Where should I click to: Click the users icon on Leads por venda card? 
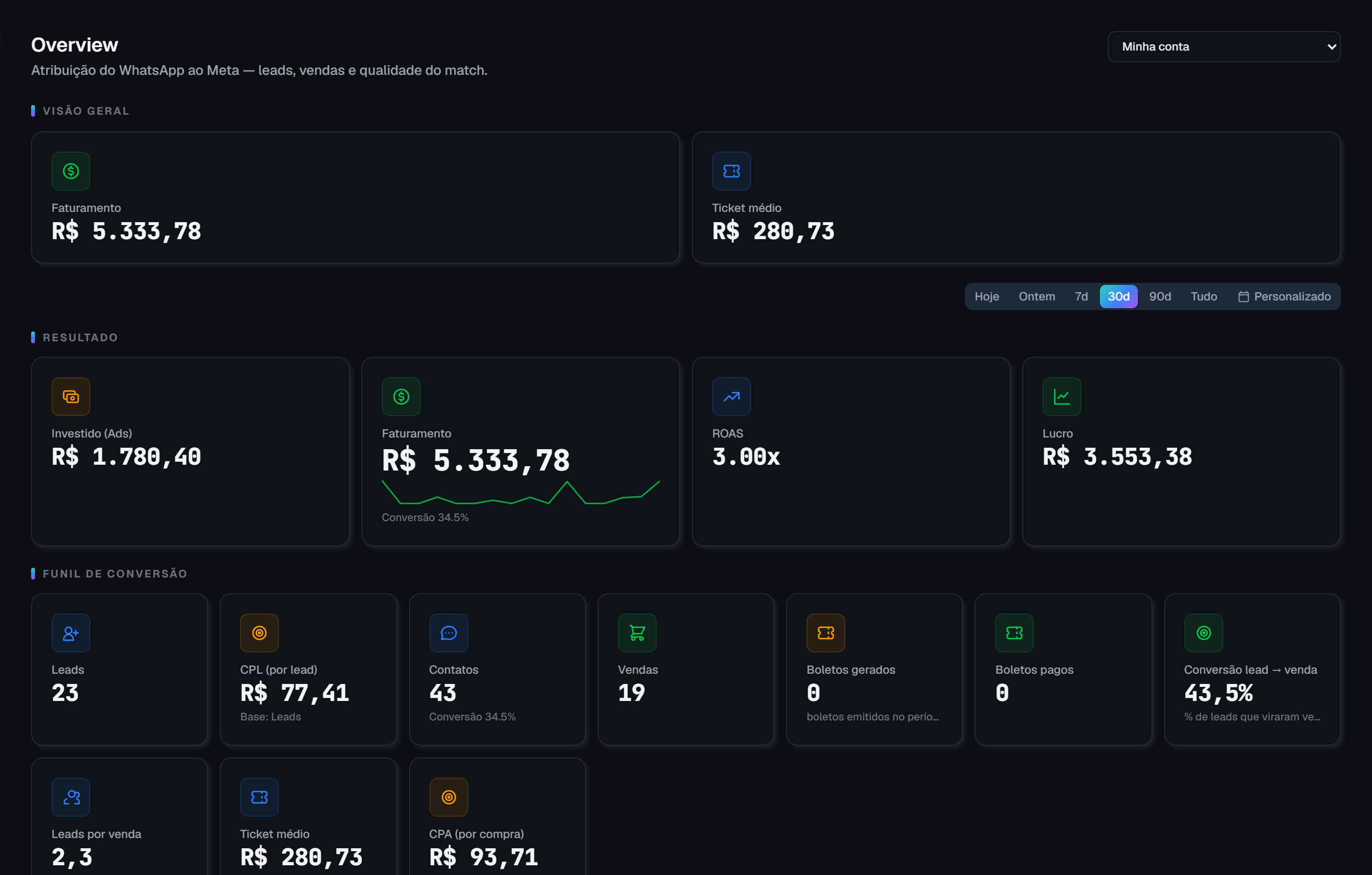pos(70,797)
